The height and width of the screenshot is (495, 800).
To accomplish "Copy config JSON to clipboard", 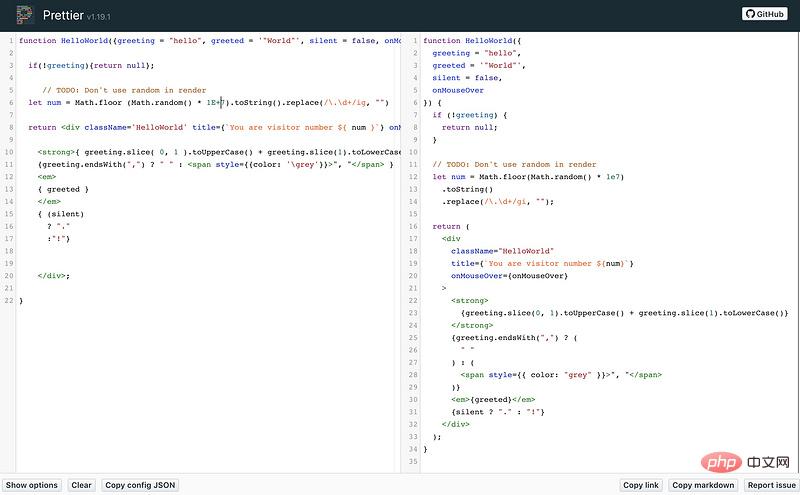I will click(x=141, y=485).
